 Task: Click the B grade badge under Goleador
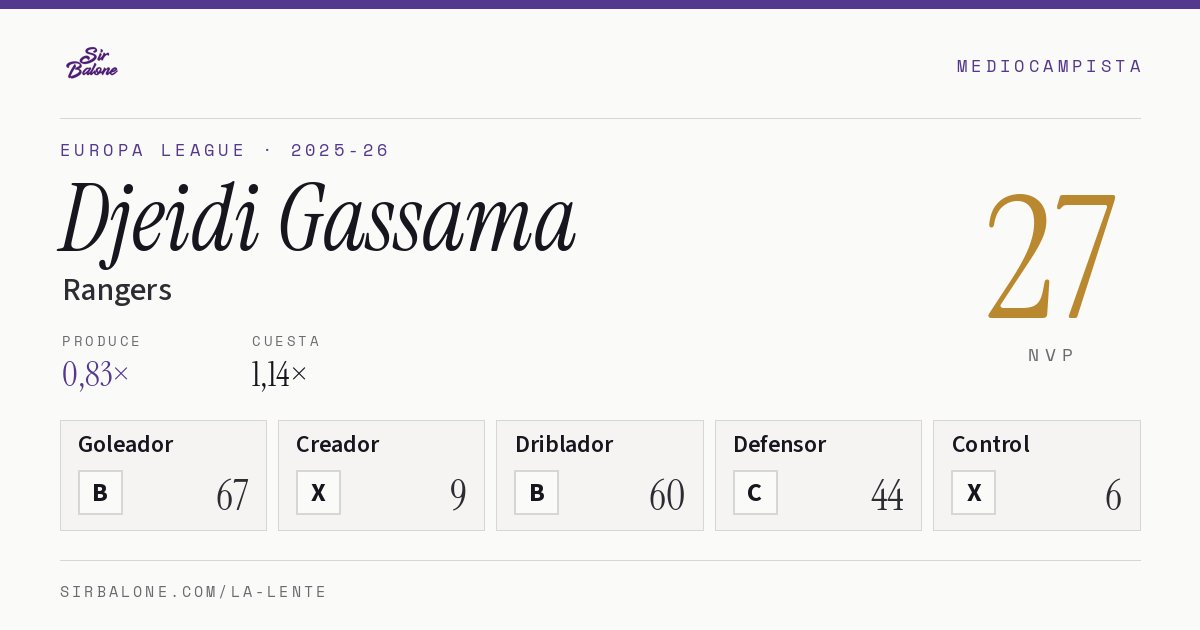pos(100,493)
